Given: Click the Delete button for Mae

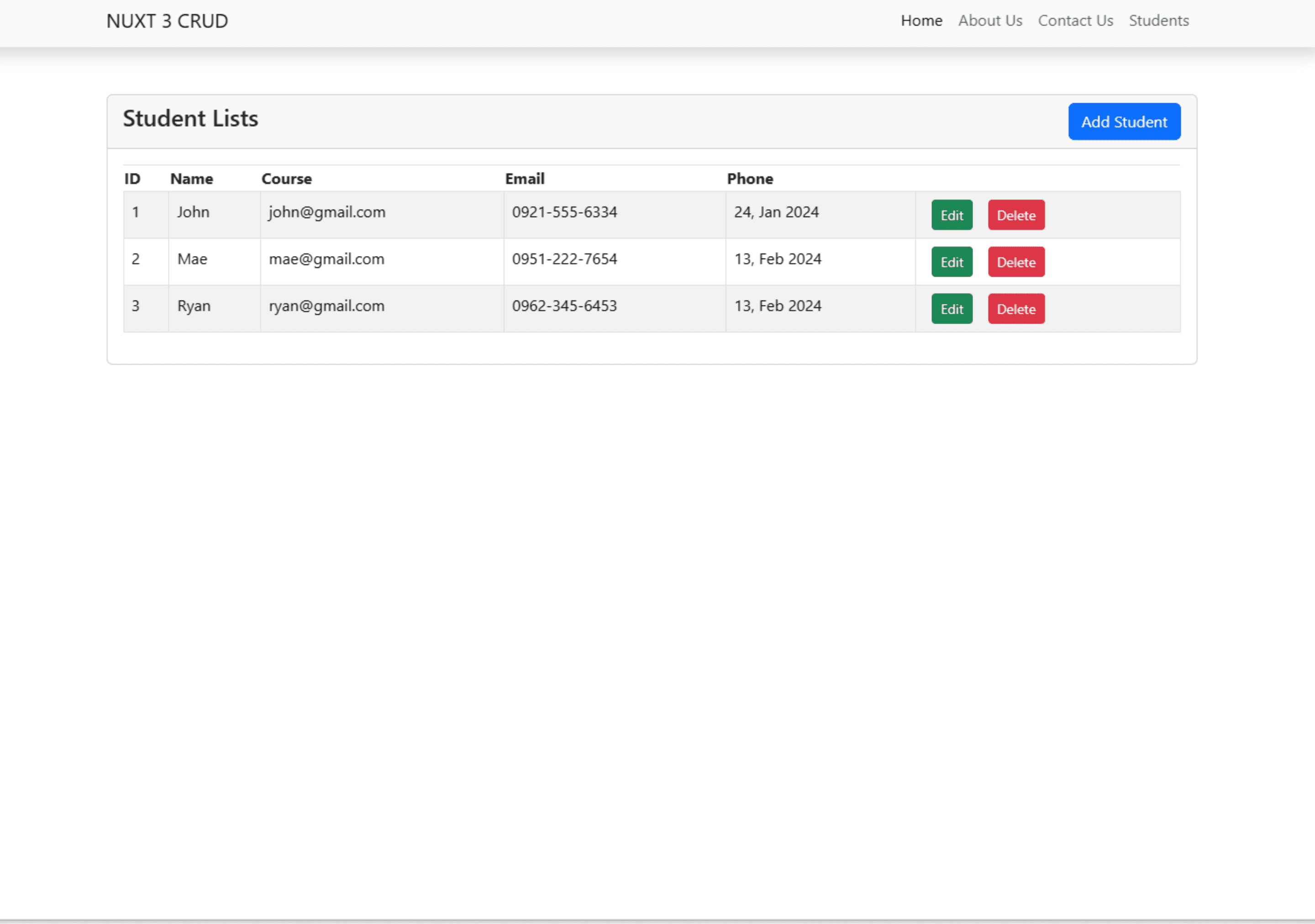Looking at the screenshot, I should point(1016,261).
